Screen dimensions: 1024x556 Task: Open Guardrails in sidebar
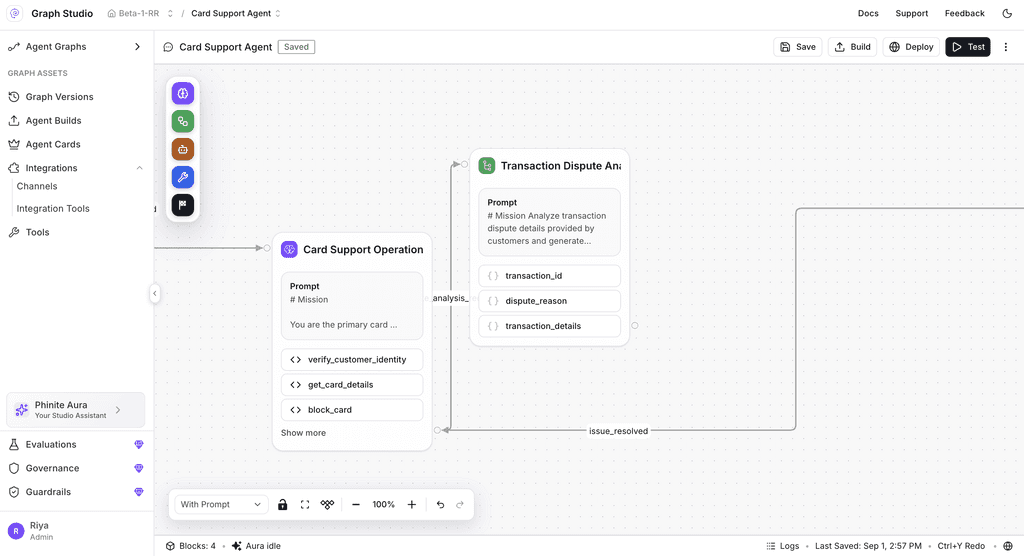click(x=48, y=492)
